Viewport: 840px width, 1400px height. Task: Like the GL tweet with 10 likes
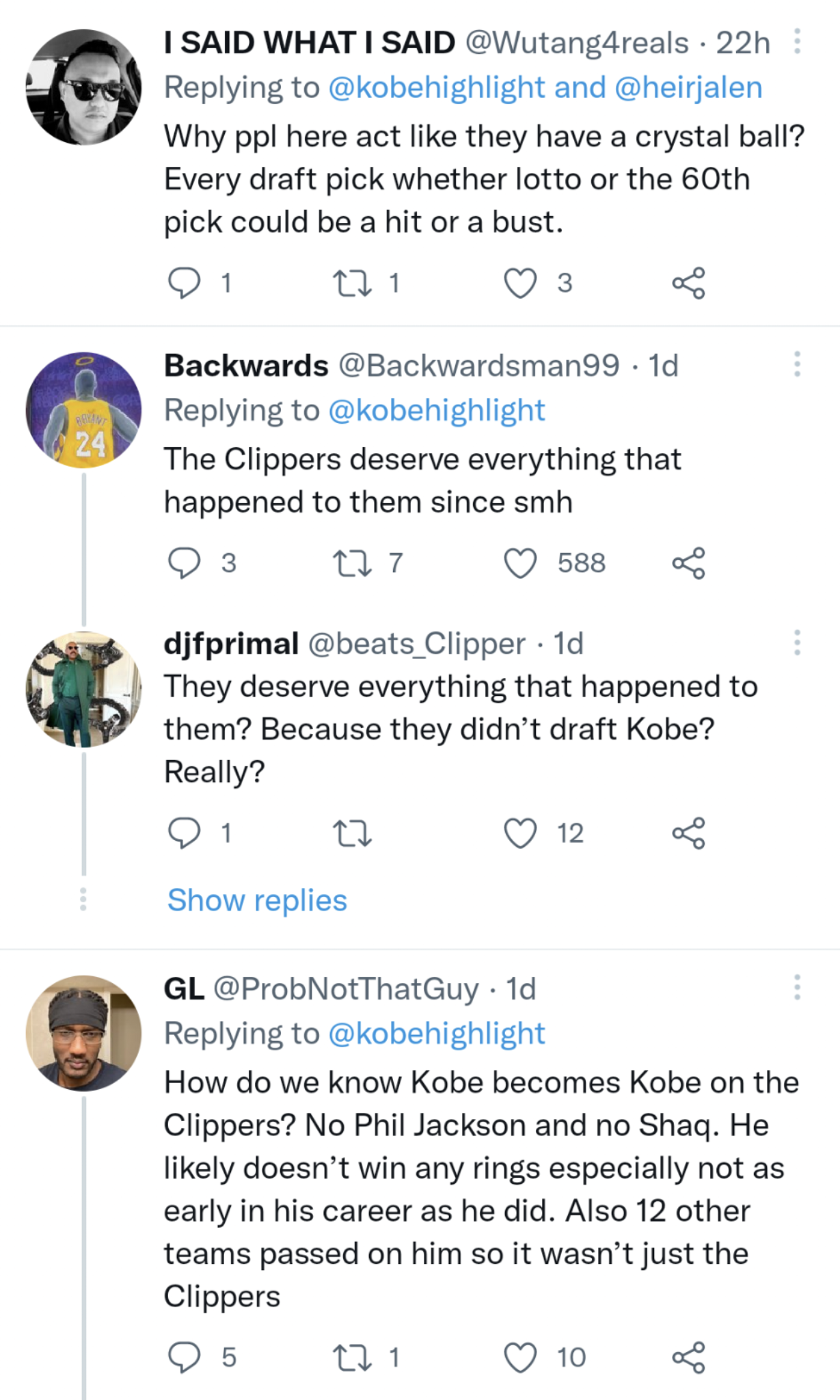(520, 1357)
